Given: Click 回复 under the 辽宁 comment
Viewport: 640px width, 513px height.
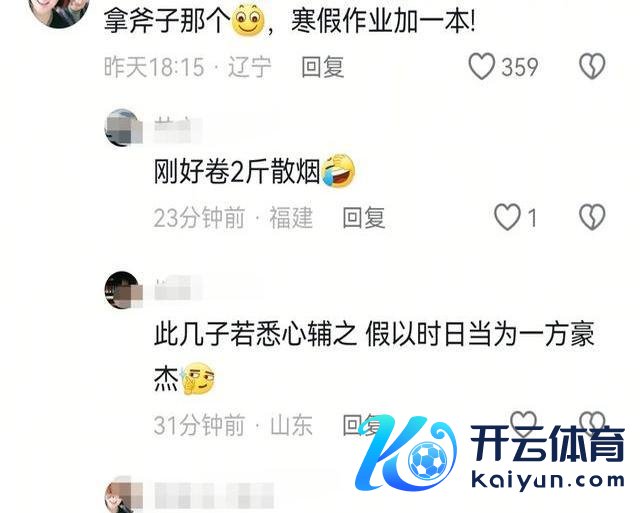Looking at the screenshot, I should click(322, 67).
